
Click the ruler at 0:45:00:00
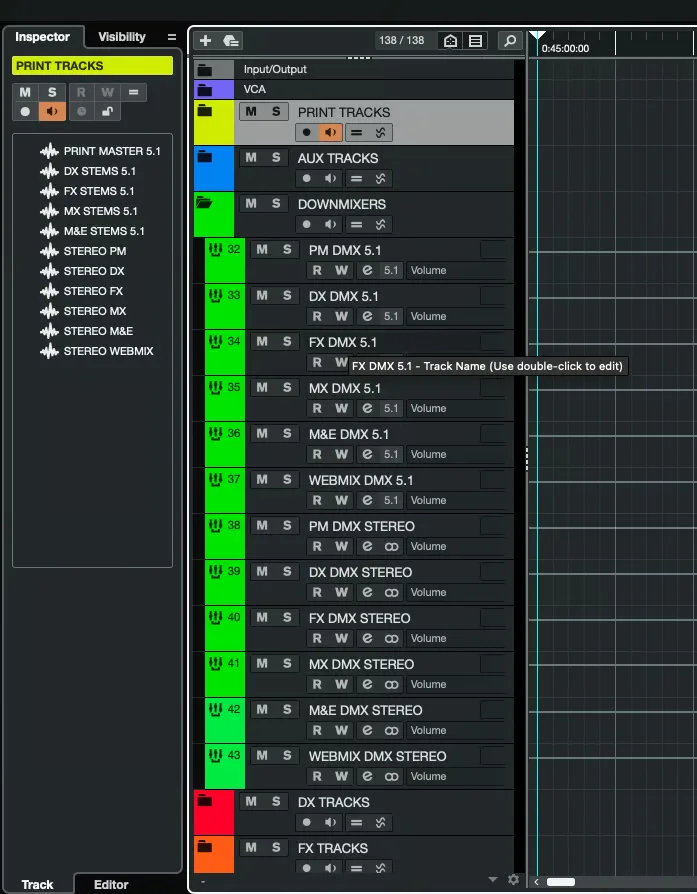click(x=565, y=48)
